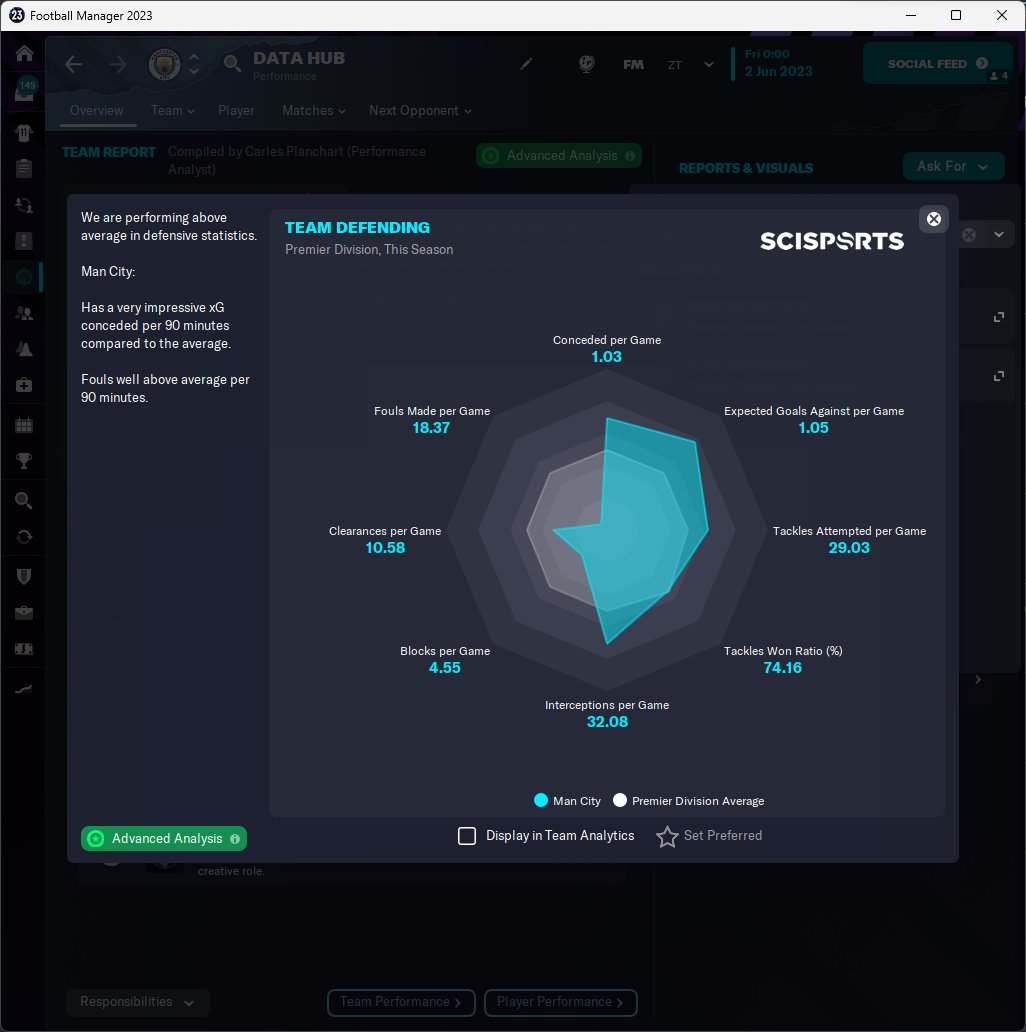Open the Competitions trophy icon in sidebar
The image size is (1026, 1032).
click(x=24, y=461)
